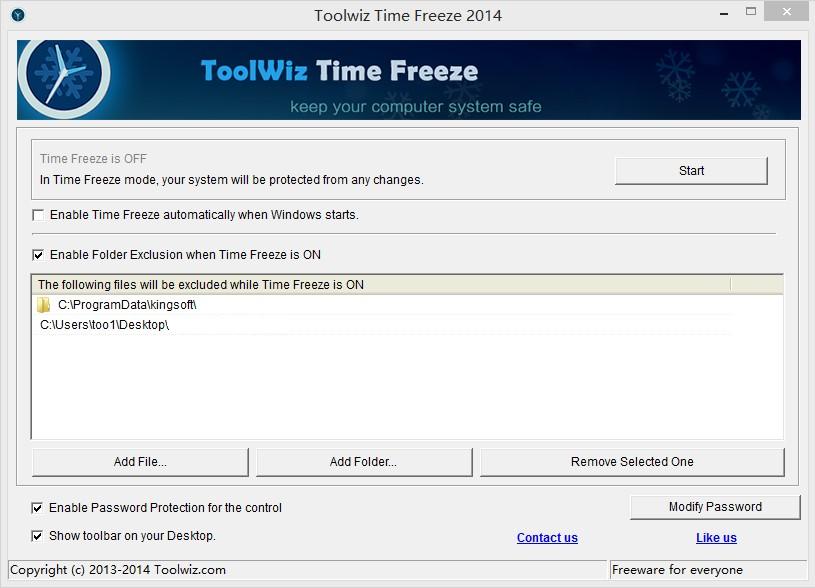This screenshot has height=588, width=815.
Task: Select the C:\Users\too1\Desktop\ entry
Action: pyautogui.click(x=105, y=325)
